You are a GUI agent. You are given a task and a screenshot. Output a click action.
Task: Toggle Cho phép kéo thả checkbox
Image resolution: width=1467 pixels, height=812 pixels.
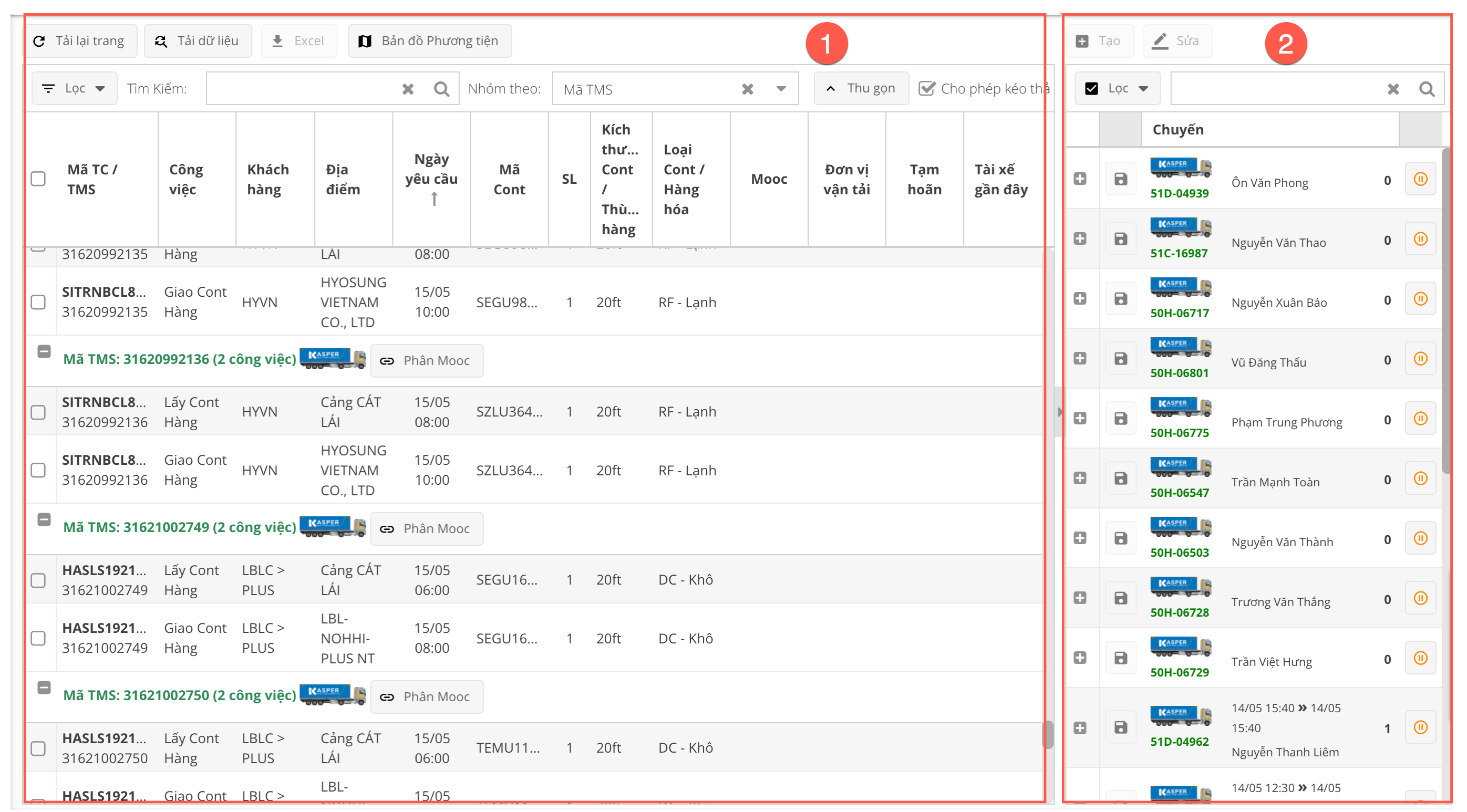coord(927,89)
